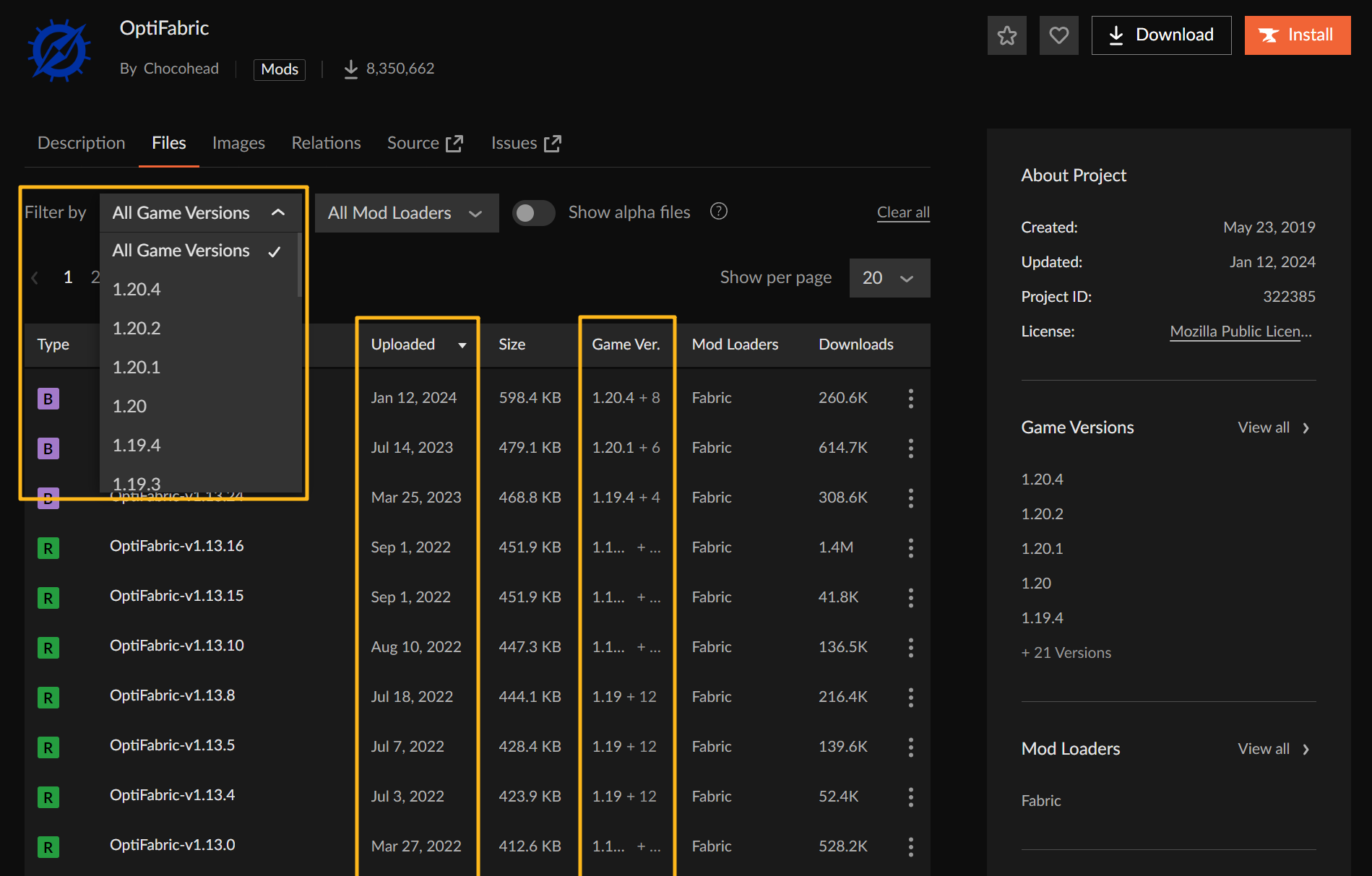This screenshot has width=1372, height=876.
Task: Select Fabric under sidebar Mod Loaders
Action: [1041, 801]
